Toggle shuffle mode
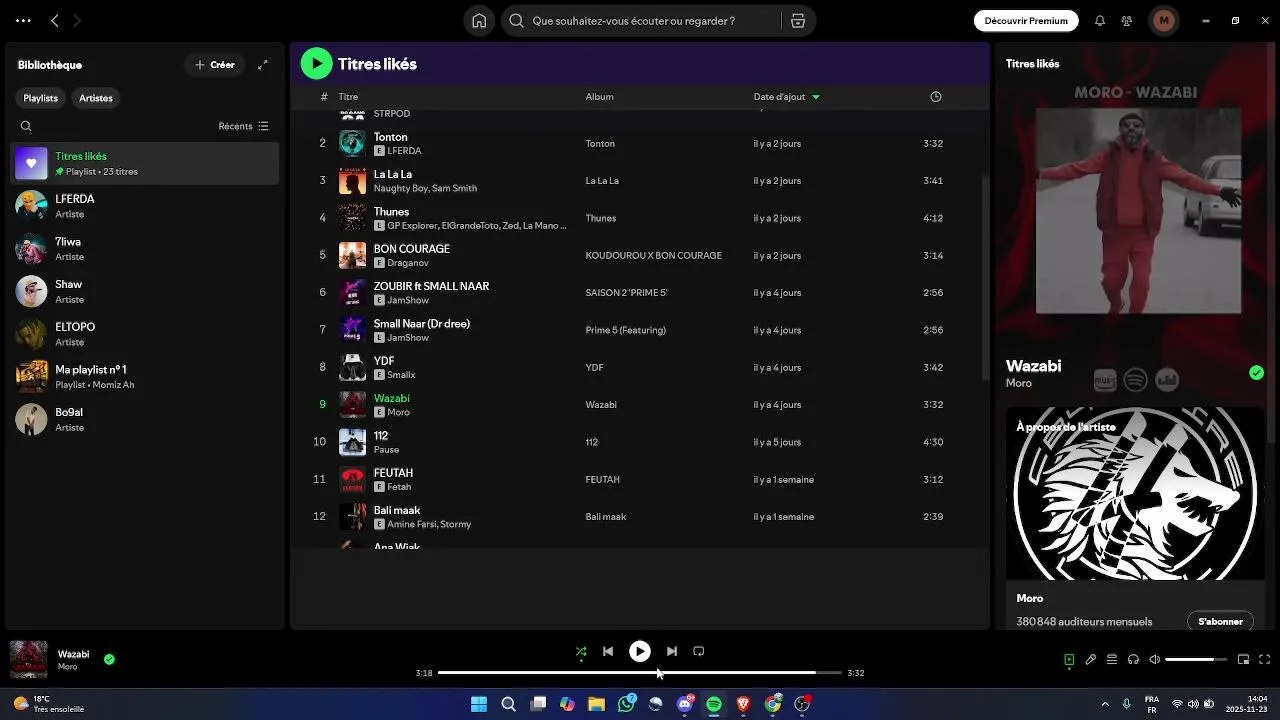The height and width of the screenshot is (720, 1280). (x=581, y=651)
